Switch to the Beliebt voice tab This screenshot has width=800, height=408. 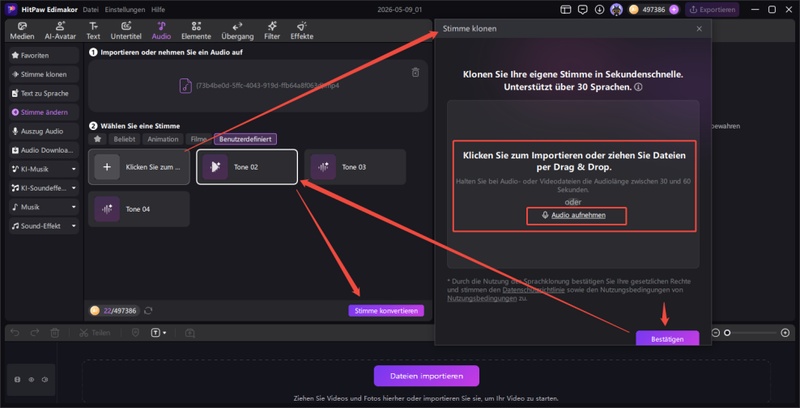(124, 139)
